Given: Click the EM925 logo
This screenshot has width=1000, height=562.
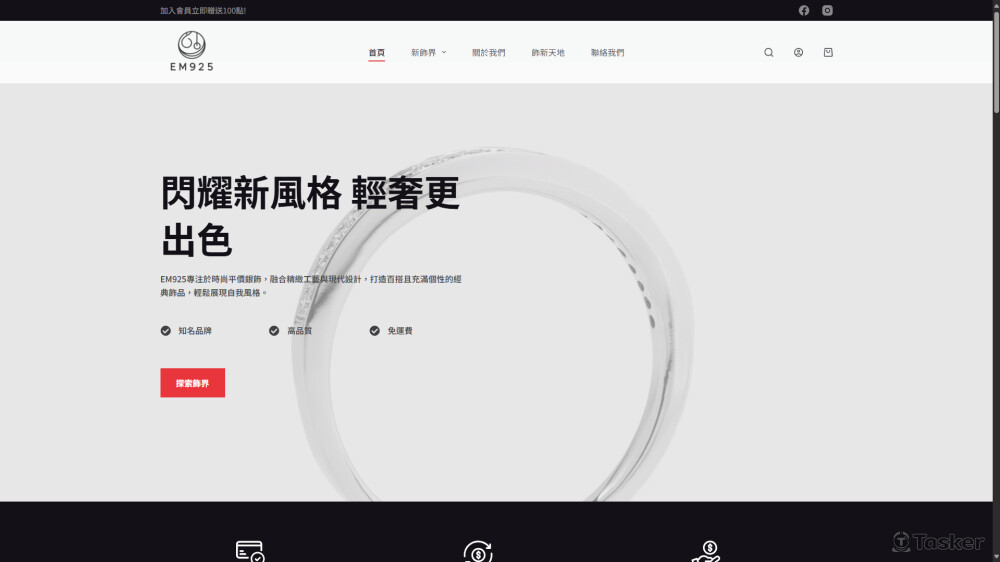Looking at the screenshot, I should point(191,52).
